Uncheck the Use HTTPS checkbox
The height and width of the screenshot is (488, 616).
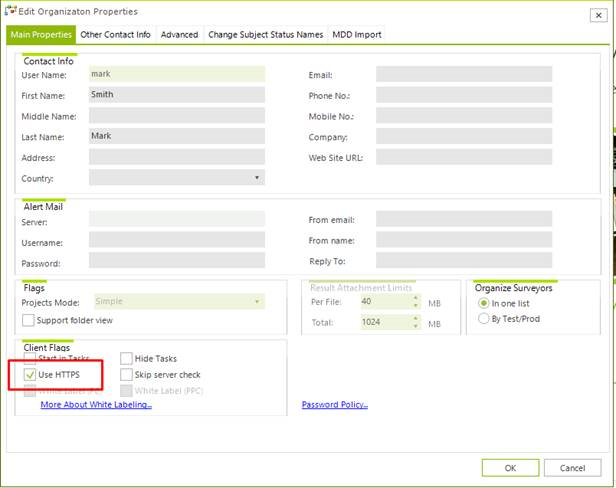coord(29,374)
